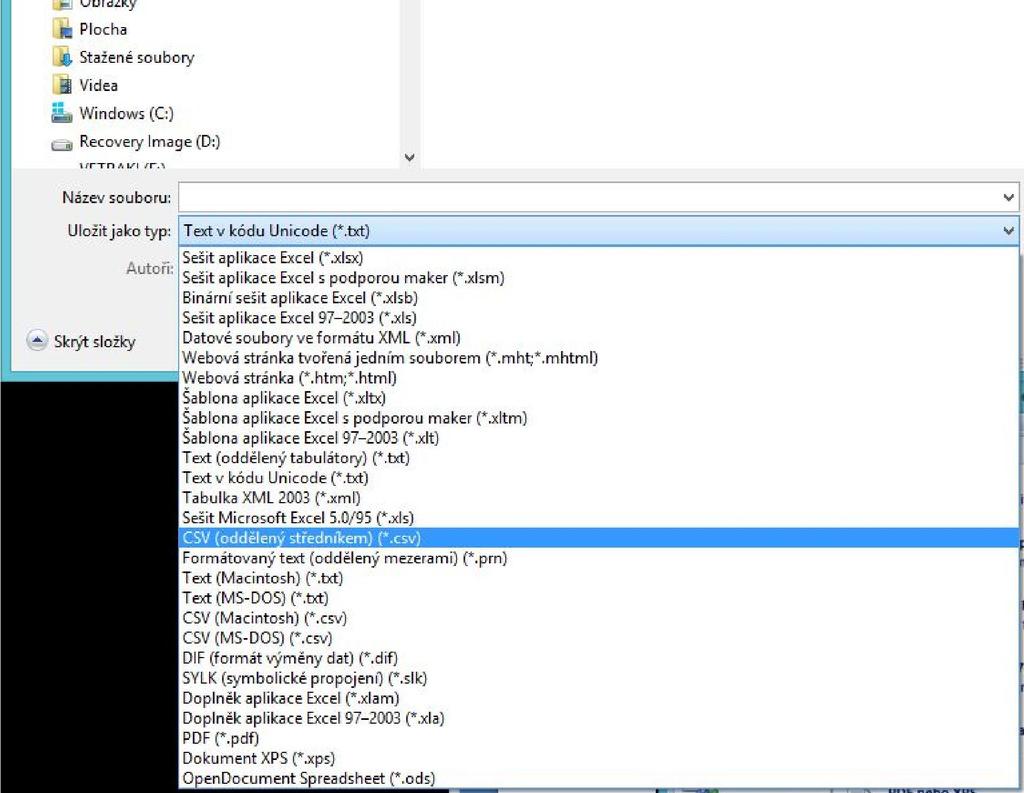This screenshot has width=1024, height=793.
Task: Select Webová stránka (*.htm;*.html)
Action: [x=598, y=378]
